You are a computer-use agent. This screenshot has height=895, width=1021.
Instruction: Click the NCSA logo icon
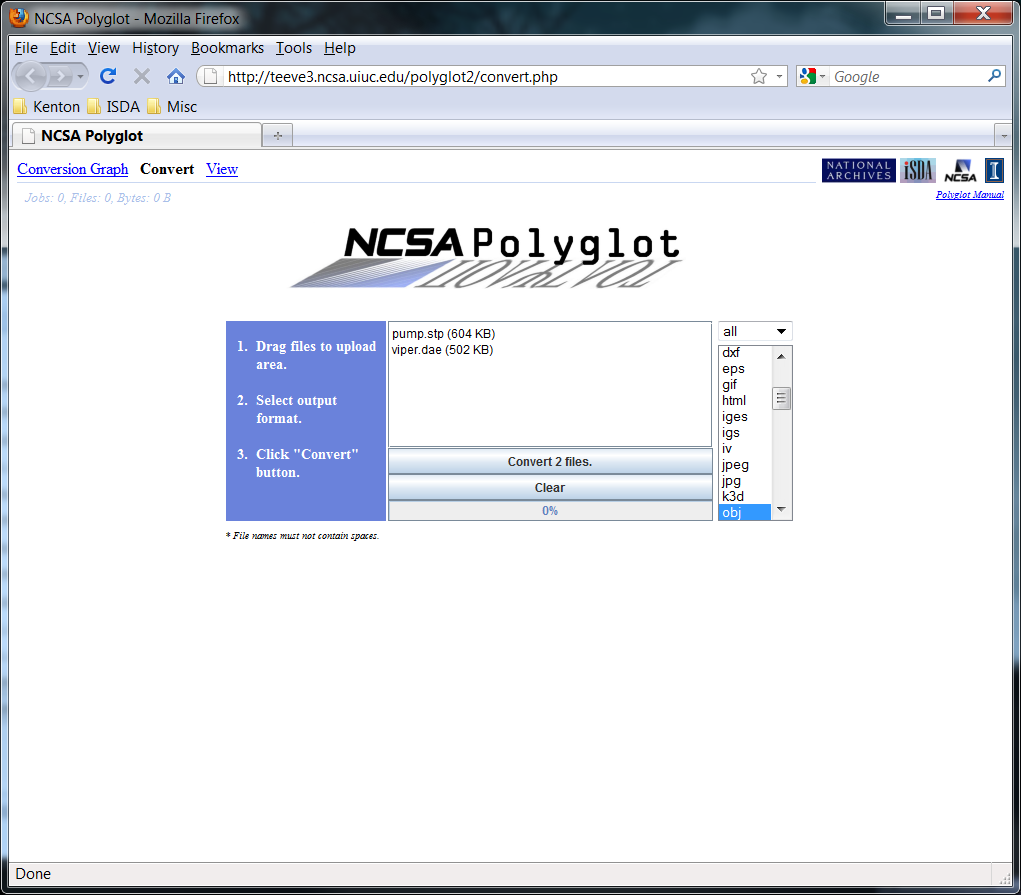point(960,170)
